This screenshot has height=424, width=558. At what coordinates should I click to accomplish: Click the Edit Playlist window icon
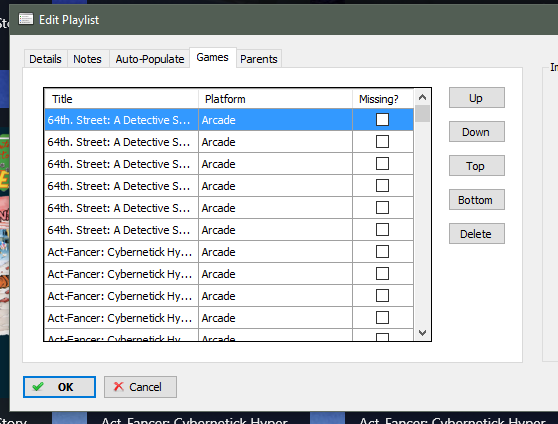point(26,19)
